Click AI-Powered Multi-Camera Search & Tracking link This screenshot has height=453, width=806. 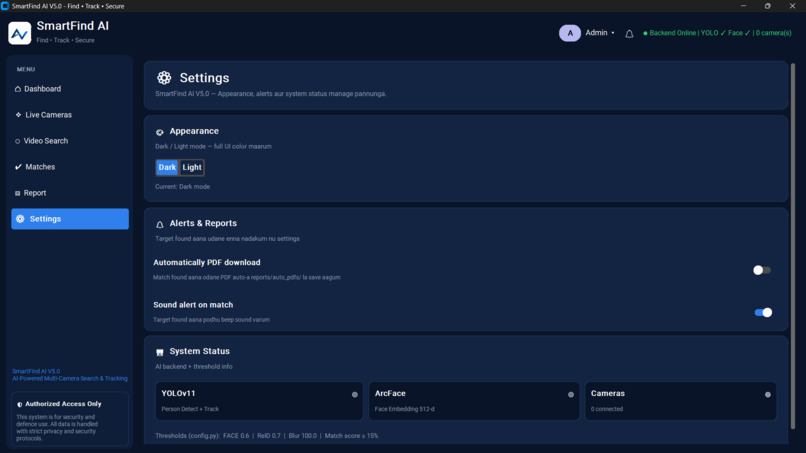[x=70, y=378]
